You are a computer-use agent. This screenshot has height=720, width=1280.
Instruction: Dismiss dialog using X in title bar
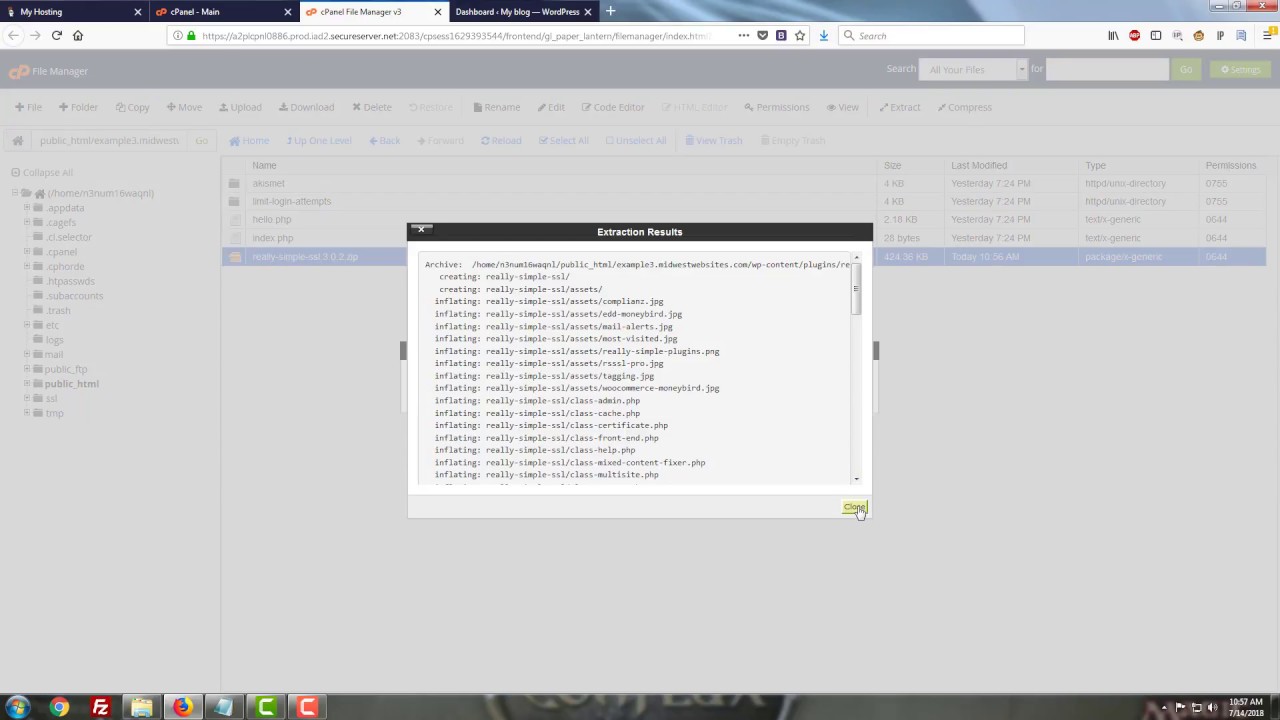point(421,230)
